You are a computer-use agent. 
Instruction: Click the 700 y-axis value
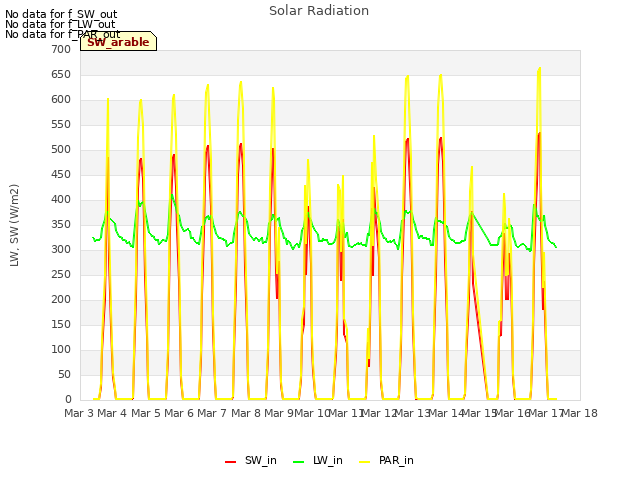(x=61, y=49)
